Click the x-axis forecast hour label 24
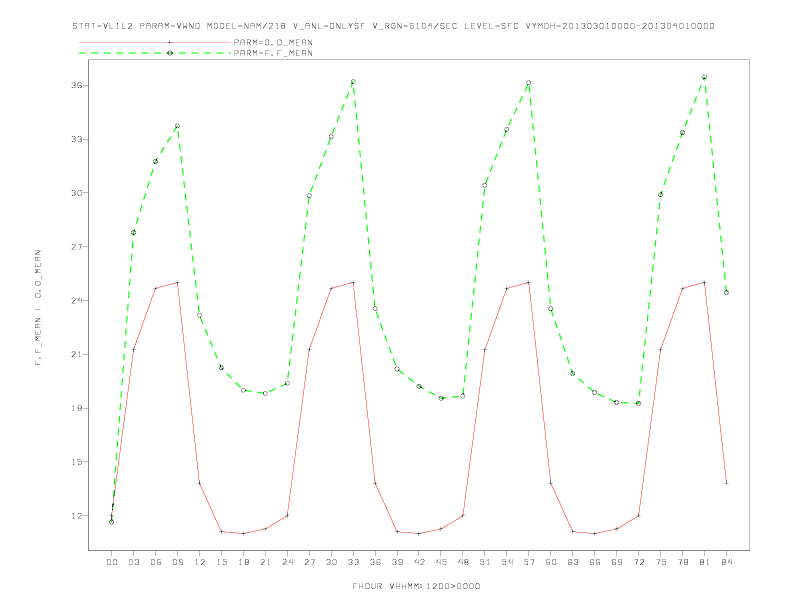Screen dimensions: 792x612 point(287,562)
